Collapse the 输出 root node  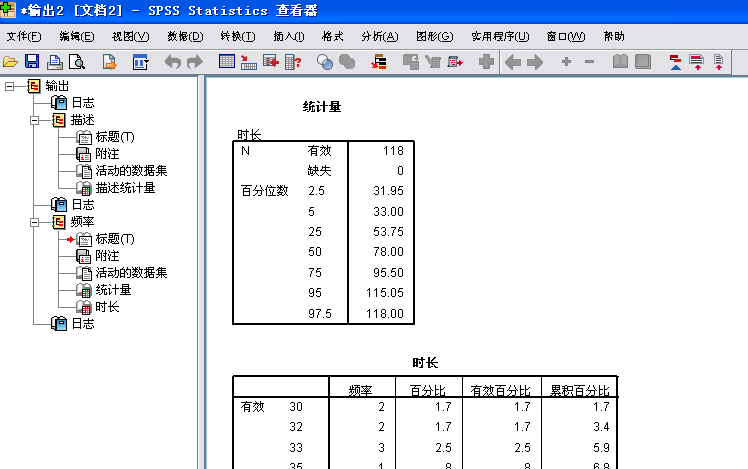(x=11, y=86)
